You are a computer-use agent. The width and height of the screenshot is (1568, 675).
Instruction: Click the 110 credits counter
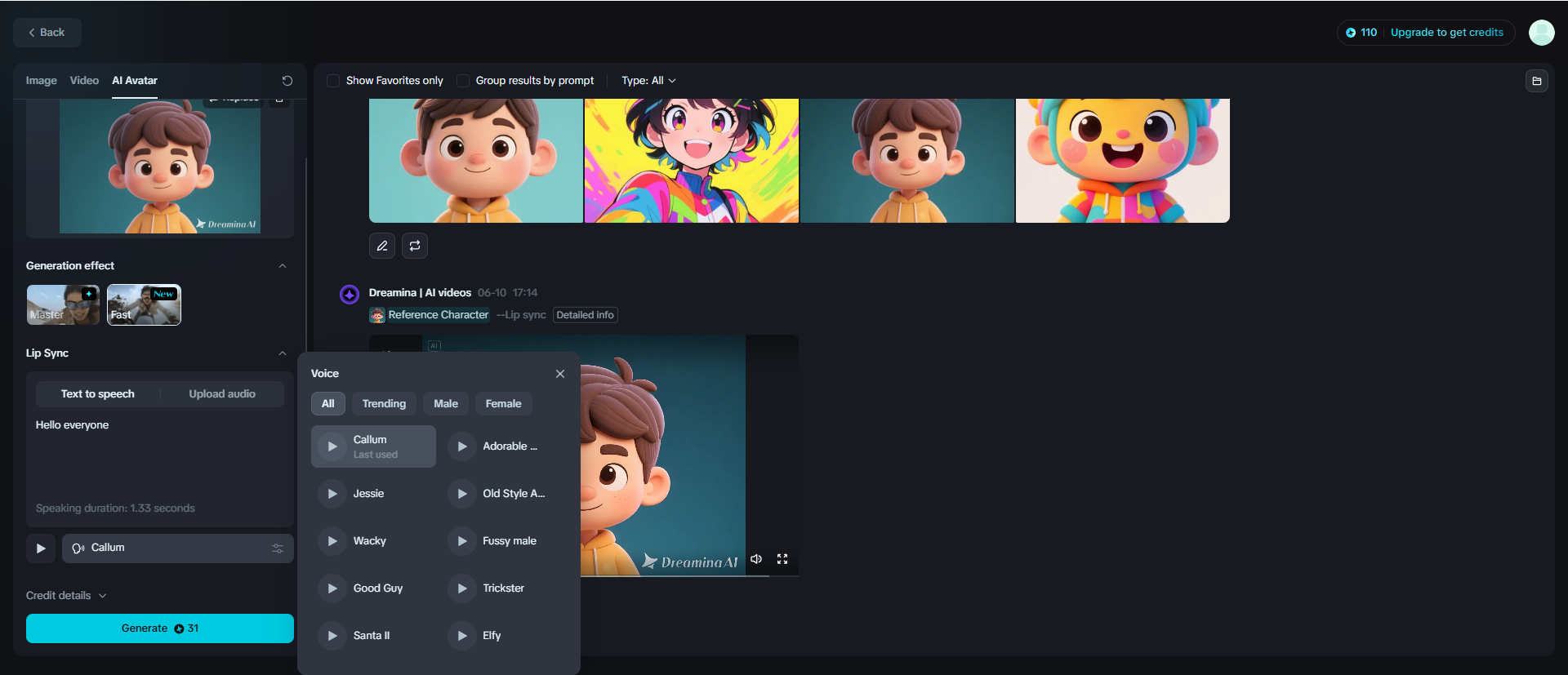point(1361,33)
